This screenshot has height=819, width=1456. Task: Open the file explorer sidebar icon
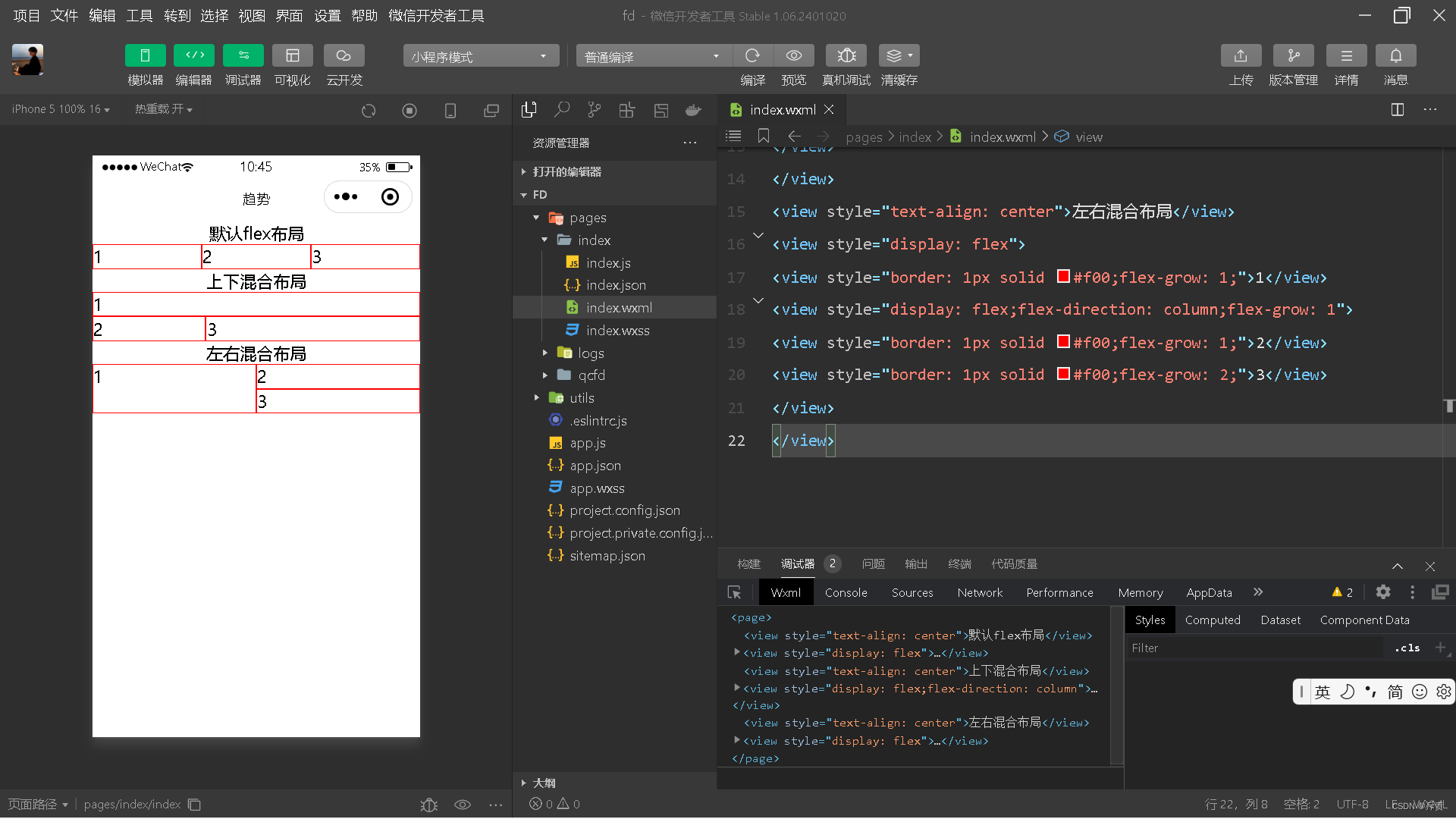click(529, 110)
